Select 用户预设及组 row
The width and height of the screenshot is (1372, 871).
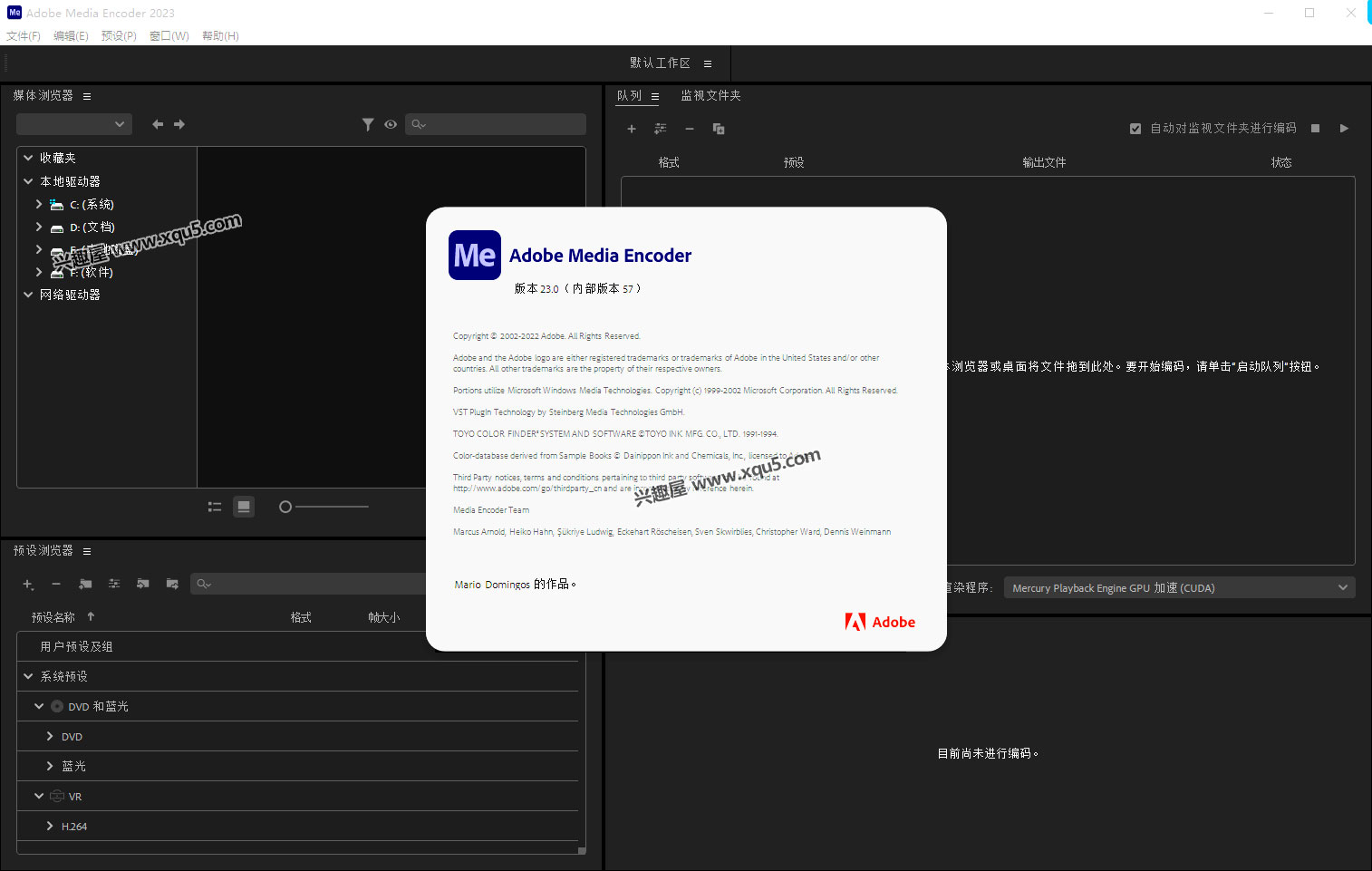point(297,646)
